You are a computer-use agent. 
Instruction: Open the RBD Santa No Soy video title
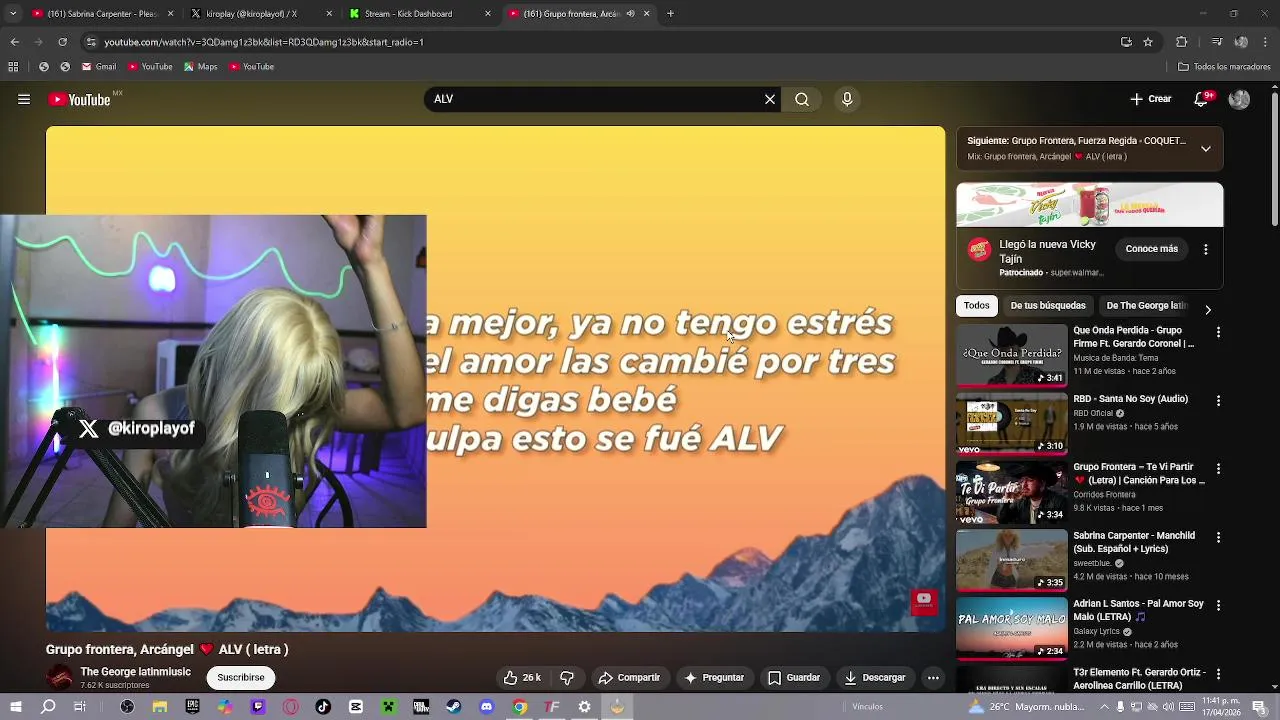point(1130,399)
